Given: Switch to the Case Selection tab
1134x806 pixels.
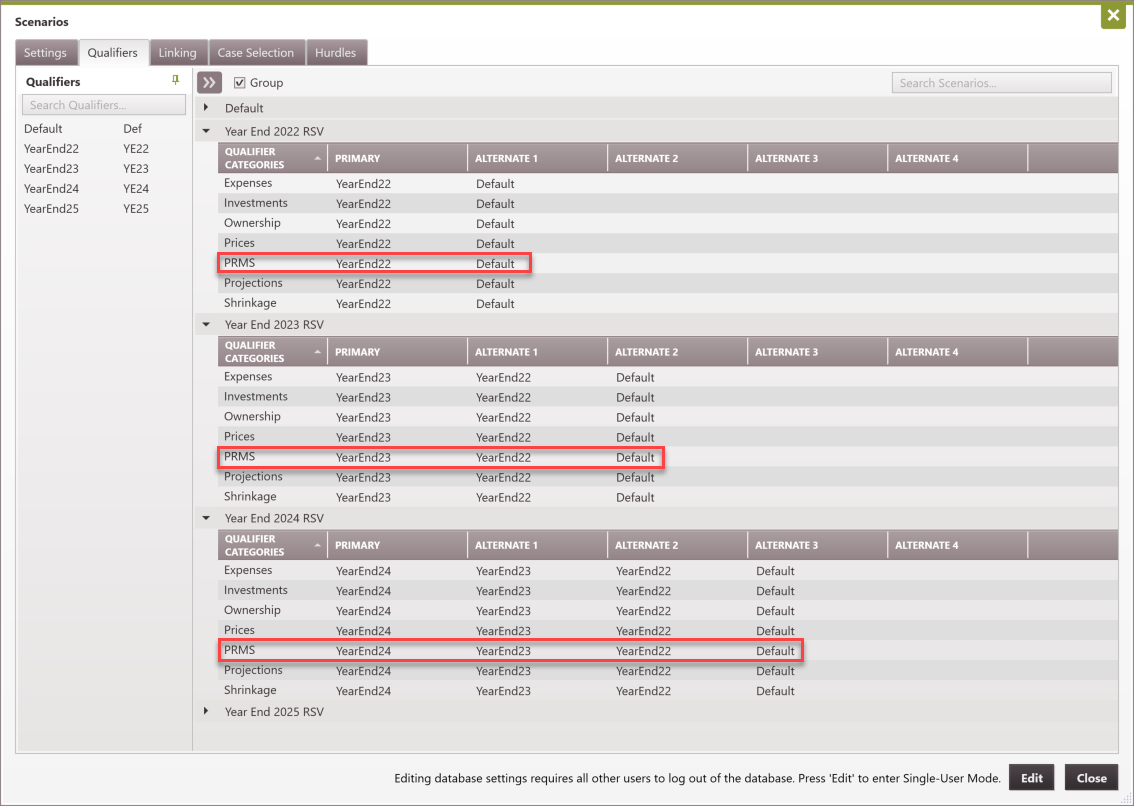Looking at the screenshot, I should point(256,52).
